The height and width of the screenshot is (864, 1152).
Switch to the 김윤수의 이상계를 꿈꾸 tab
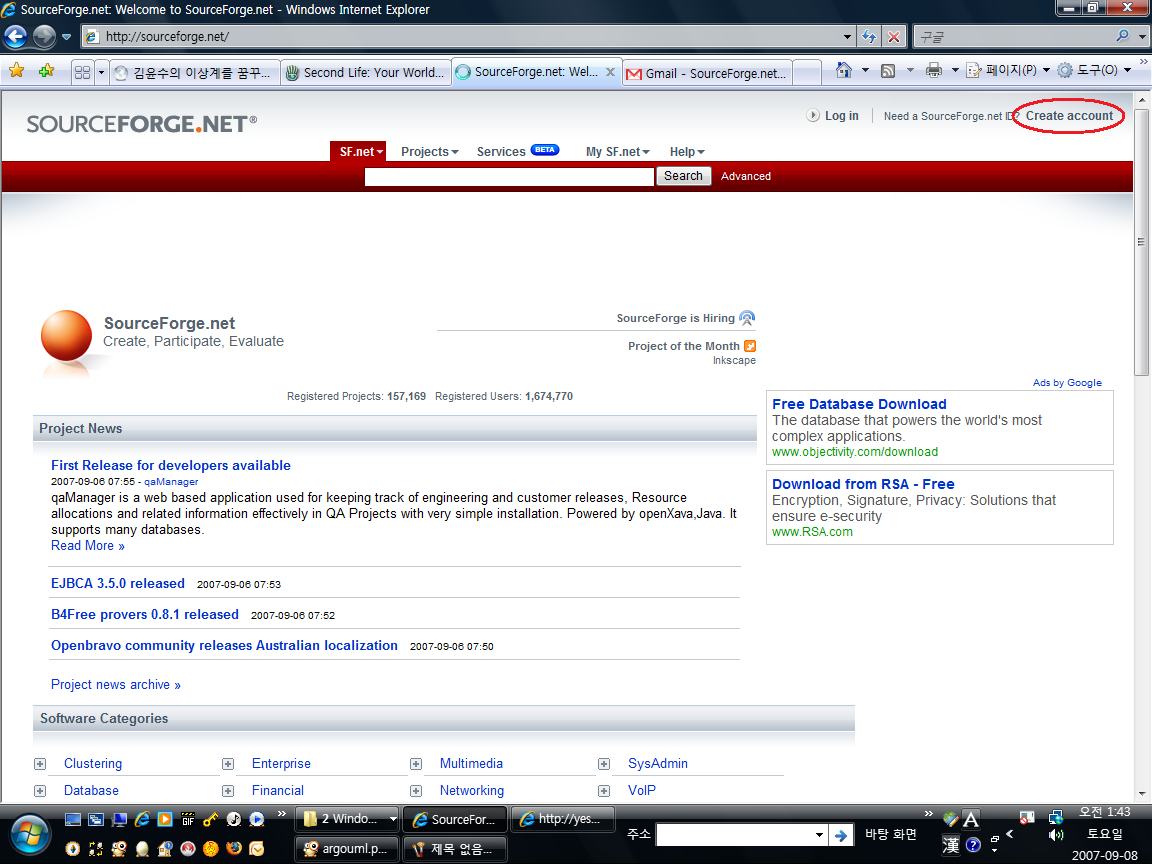pos(195,73)
